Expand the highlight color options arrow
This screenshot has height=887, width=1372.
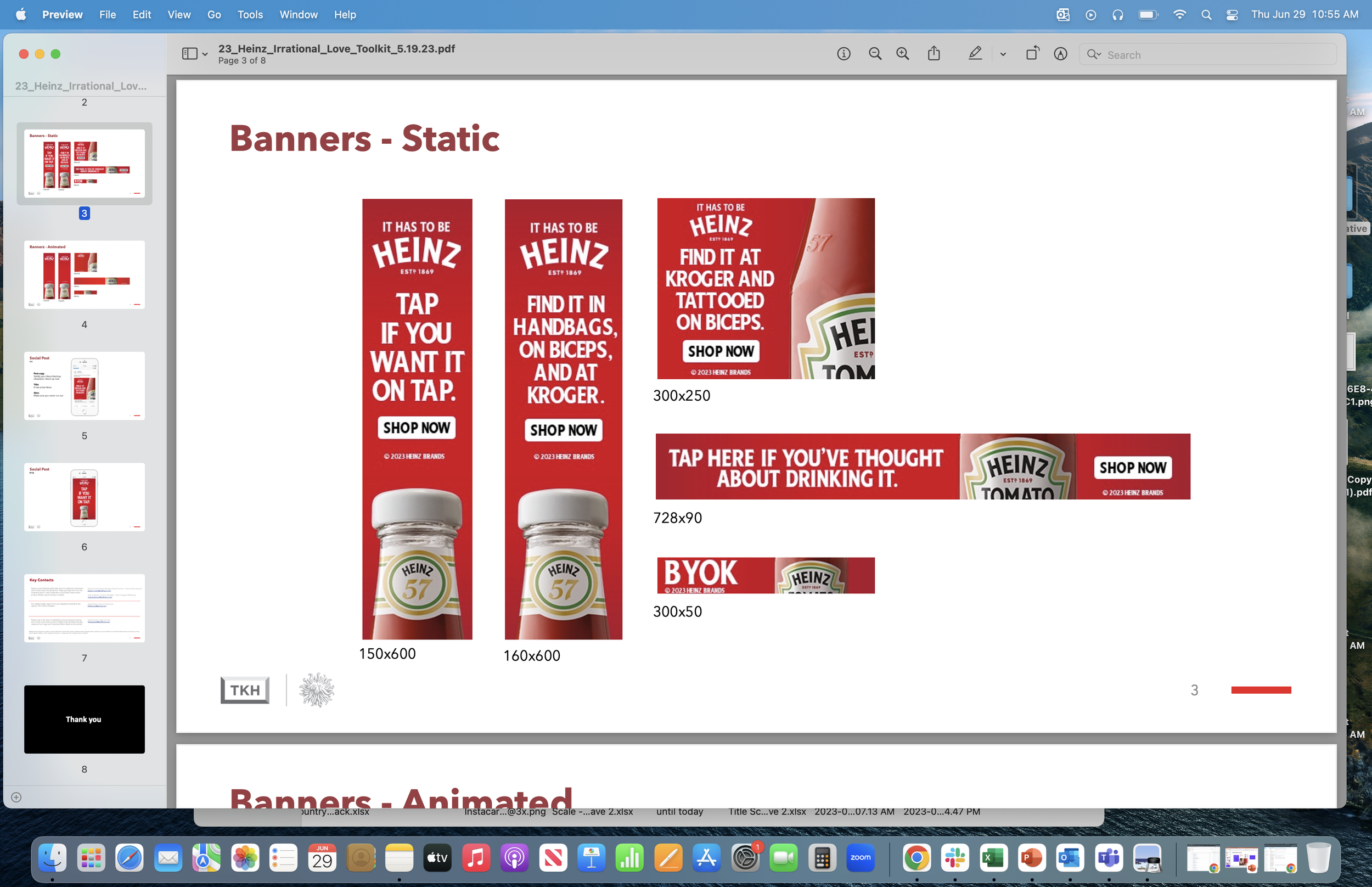click(x=1003, y=55)
